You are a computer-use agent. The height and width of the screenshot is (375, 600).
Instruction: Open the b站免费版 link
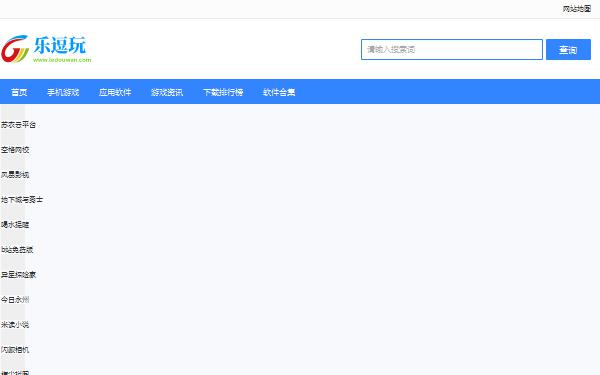coord(17,250)
